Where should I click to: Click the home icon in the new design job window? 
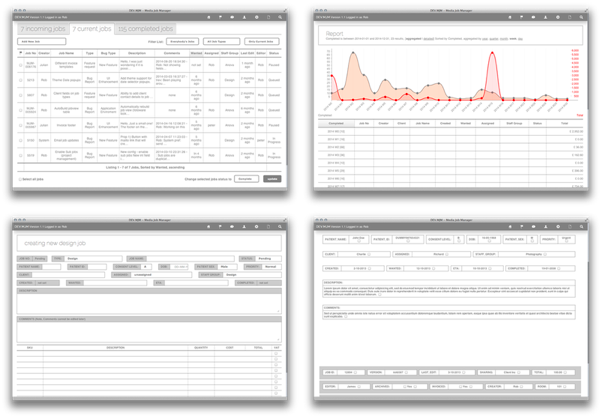coord(207,228)
